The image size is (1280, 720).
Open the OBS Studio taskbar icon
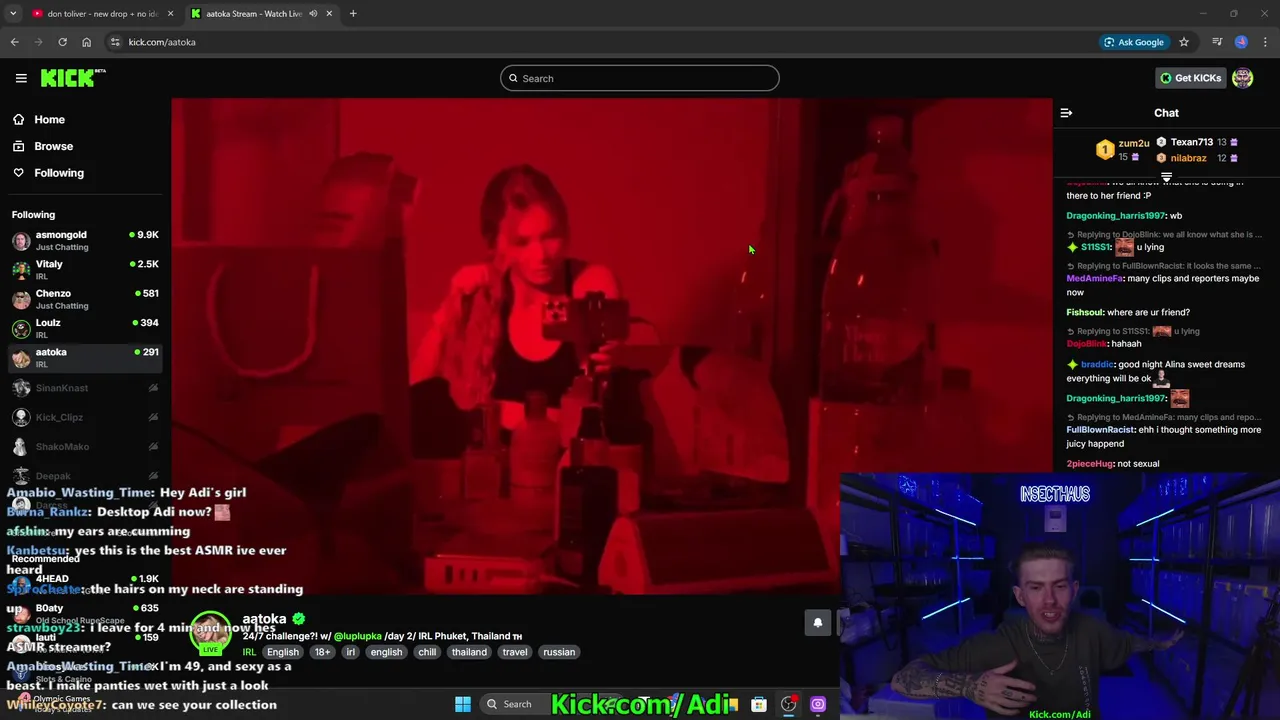coord(789,704)
